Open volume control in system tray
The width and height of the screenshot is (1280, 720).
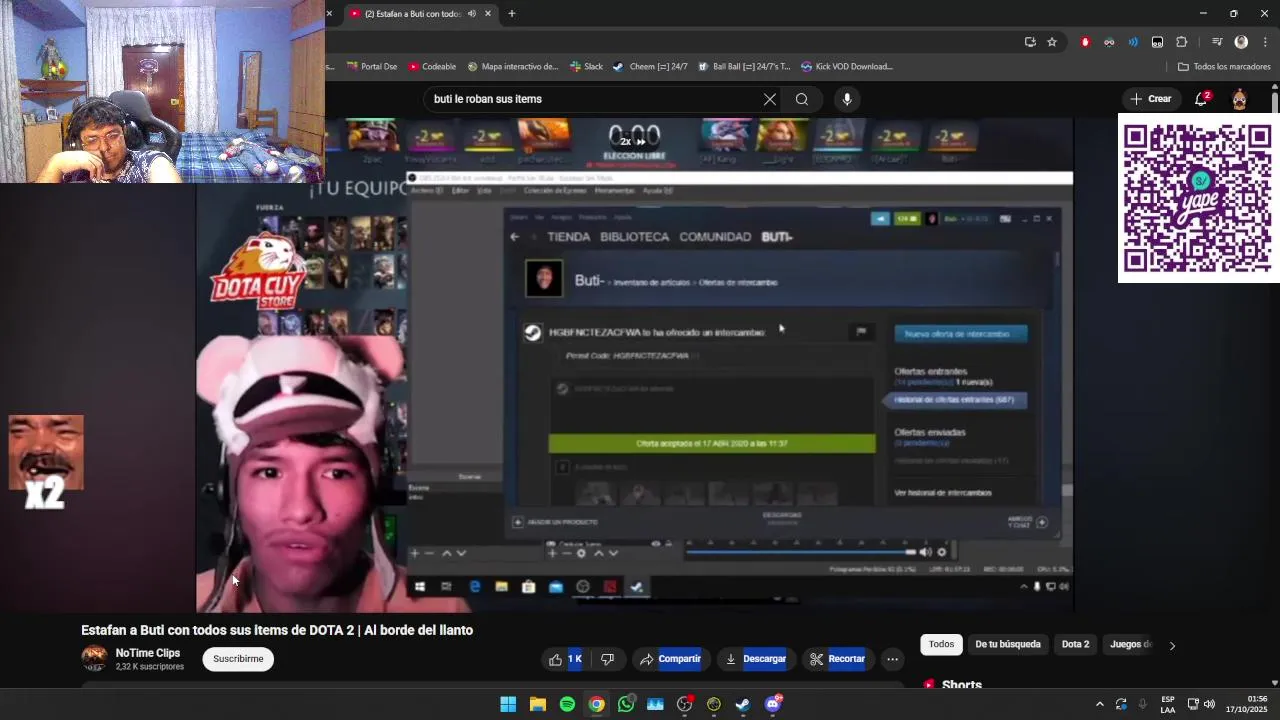[x=1209, y=704]
